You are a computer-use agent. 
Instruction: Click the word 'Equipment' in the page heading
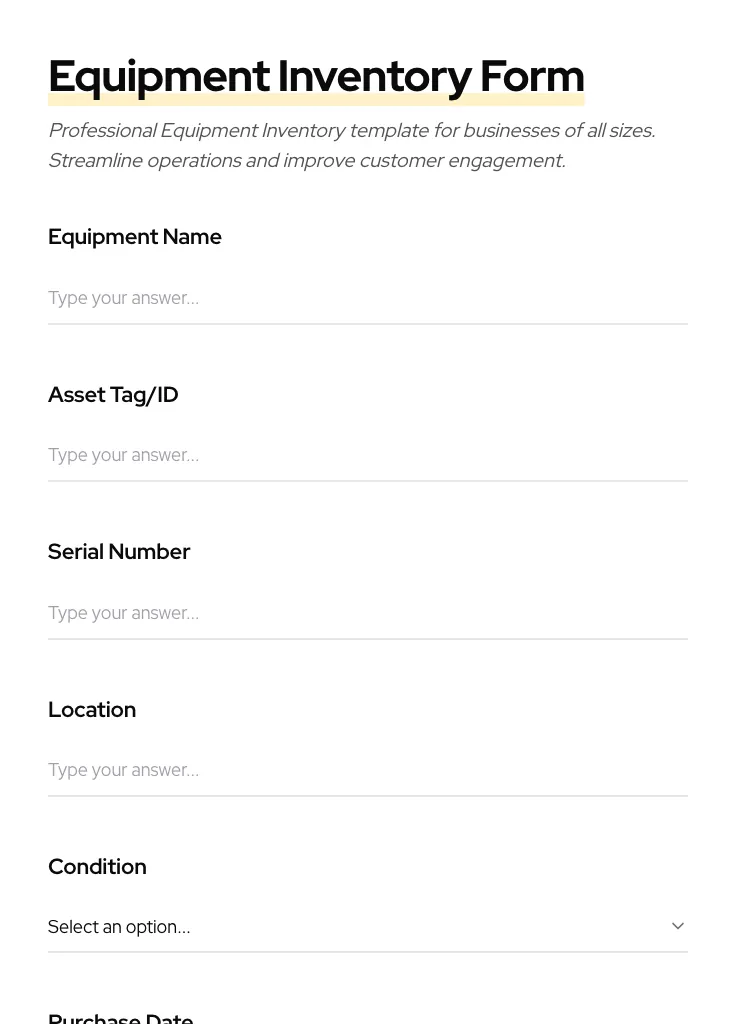[x=159, y=76]
